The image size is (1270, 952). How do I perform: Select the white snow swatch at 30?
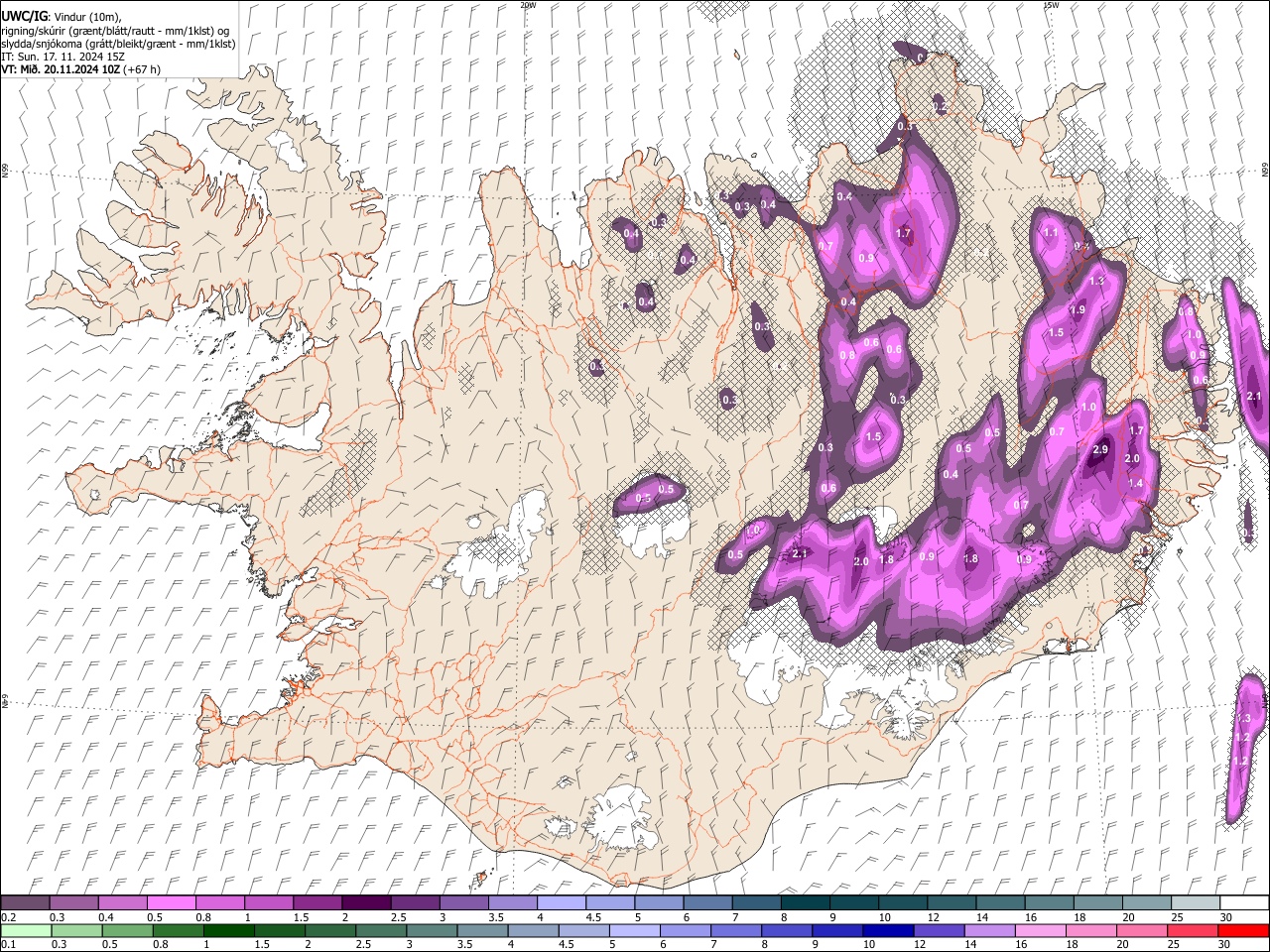tap(1244, 902)
